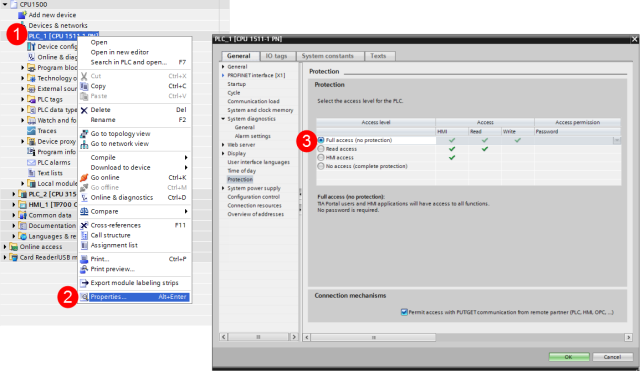Expand the HMI_1 [TP700] node

coord(14,204)
